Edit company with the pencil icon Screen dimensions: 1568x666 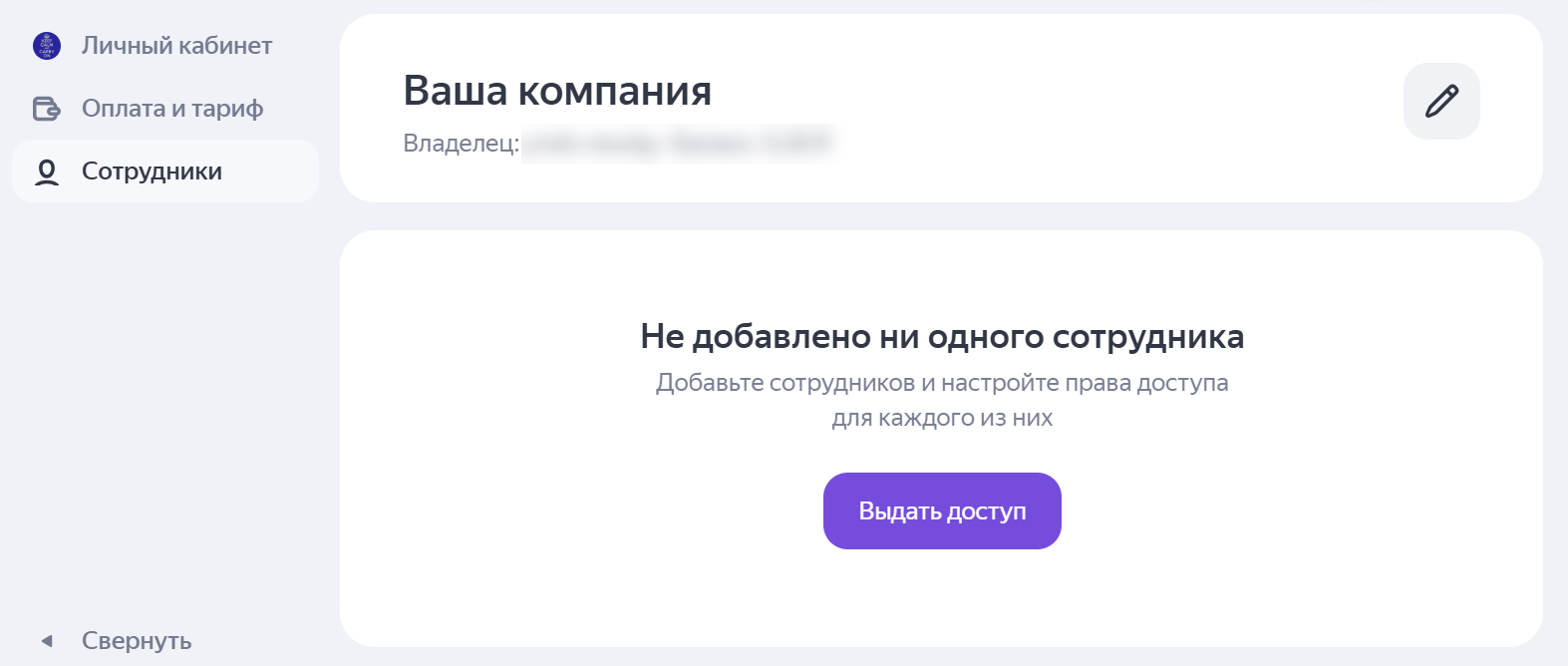point(1441,102)
